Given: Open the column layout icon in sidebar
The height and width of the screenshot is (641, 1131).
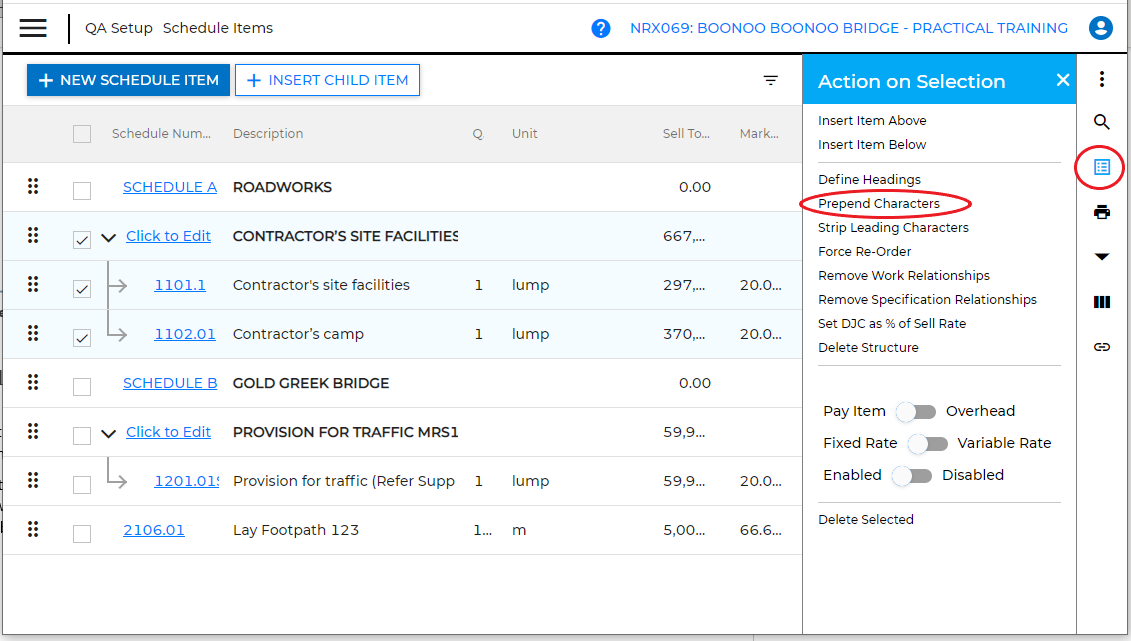Looking at the screenshot, I should (1101, 302).
